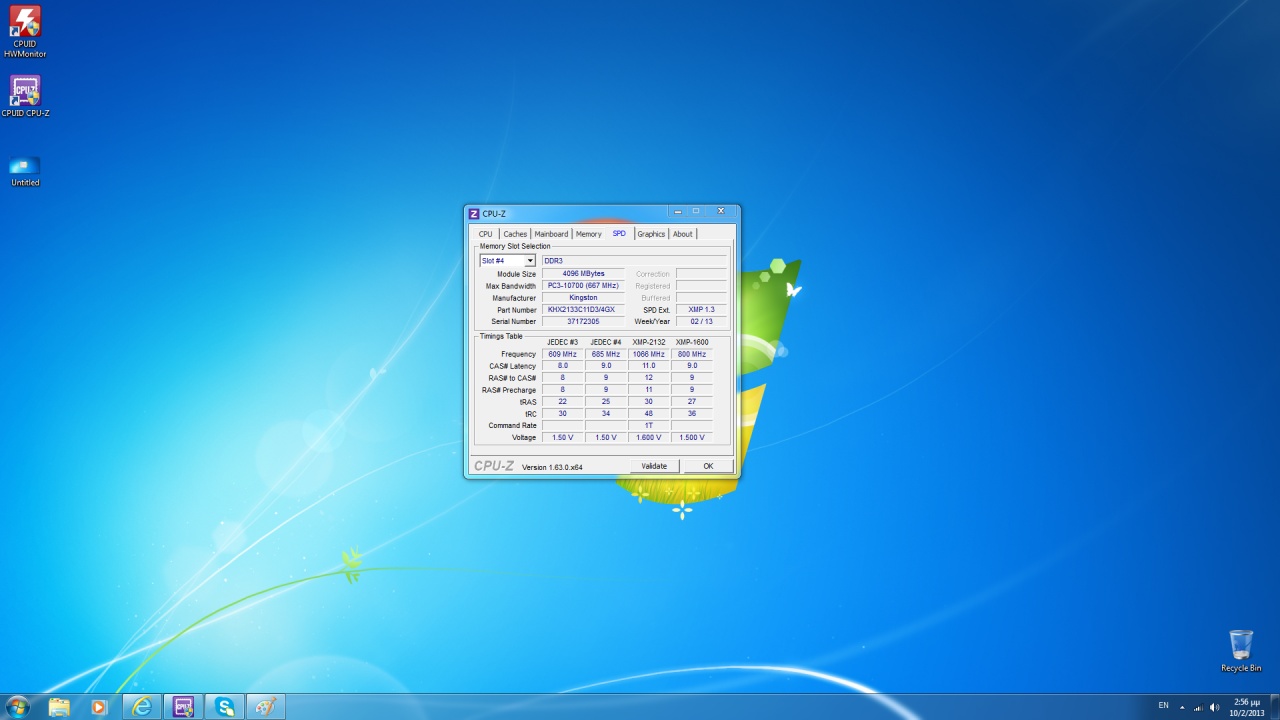
Task: Click the Validate button
Action: 654,466
